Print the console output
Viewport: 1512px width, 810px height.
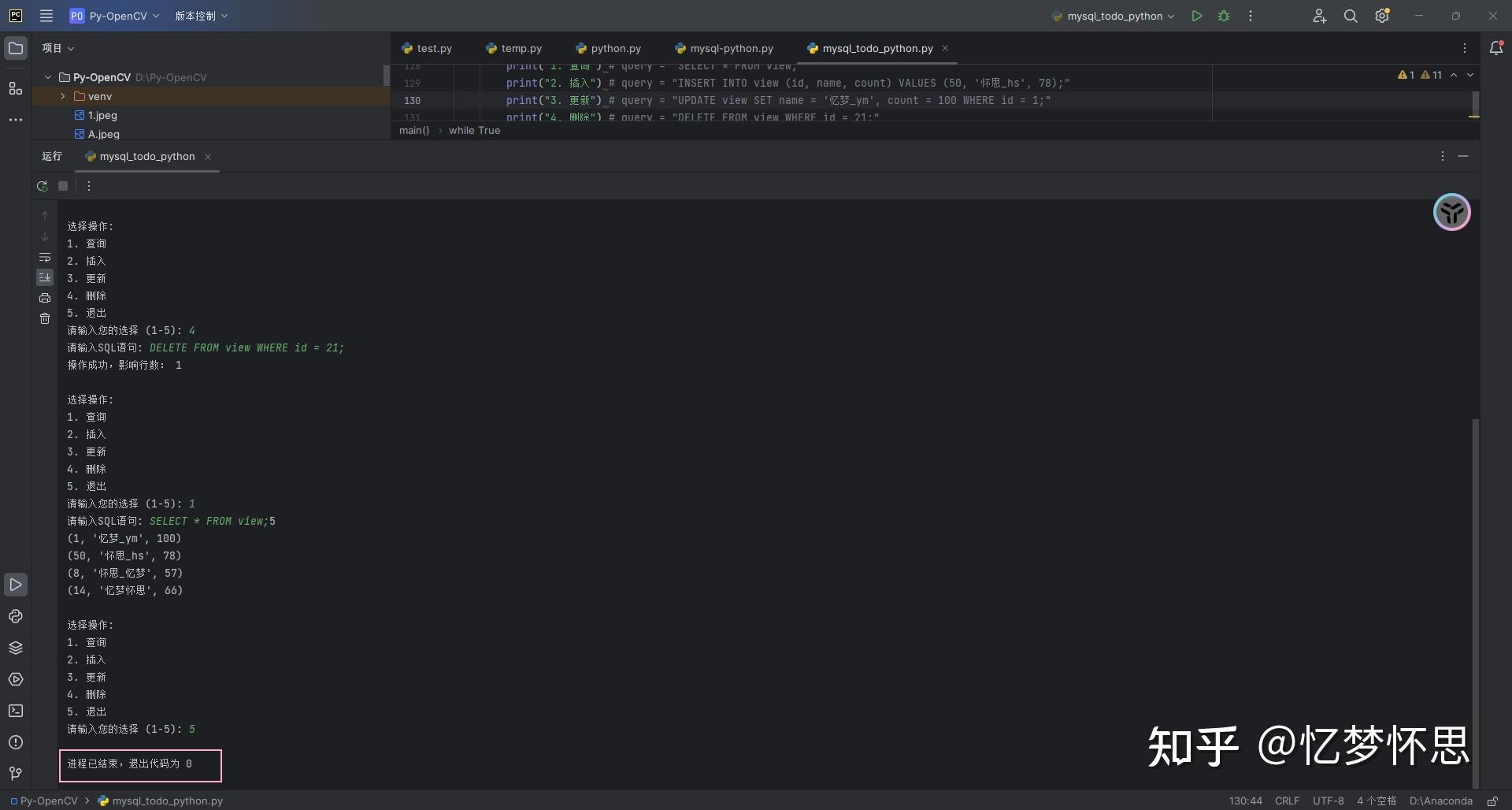point(45,298)
